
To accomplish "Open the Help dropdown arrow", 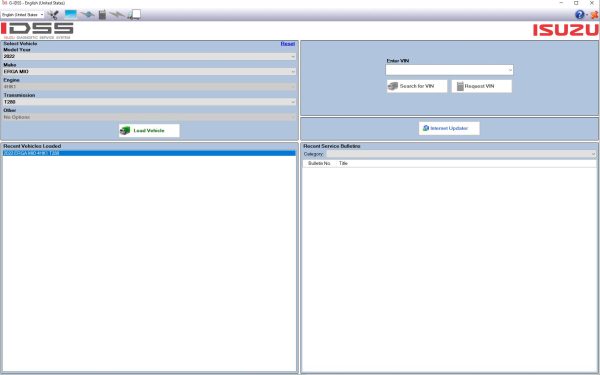I will [587, 15].
